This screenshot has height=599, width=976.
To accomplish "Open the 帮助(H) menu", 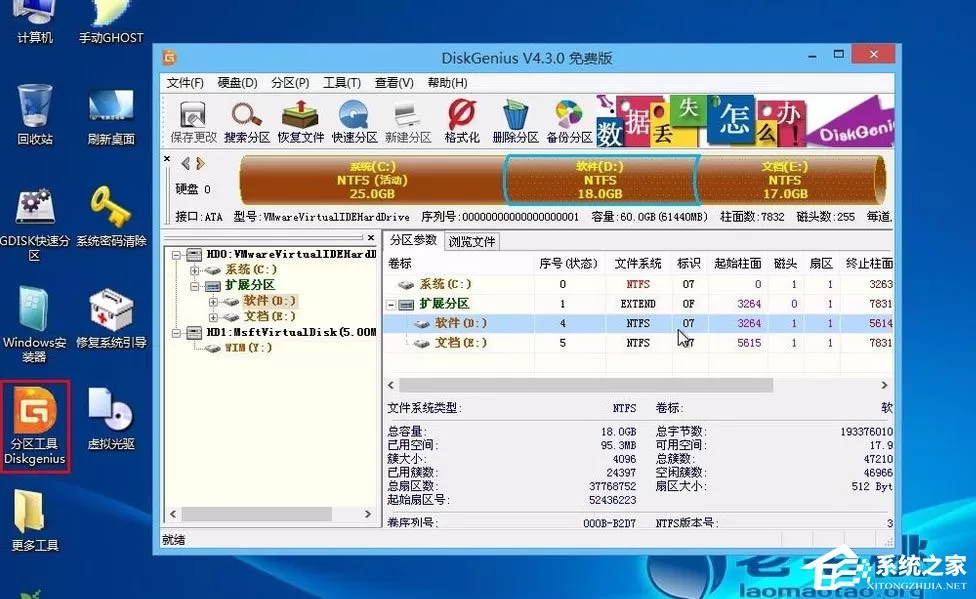I will click(447, 83).
